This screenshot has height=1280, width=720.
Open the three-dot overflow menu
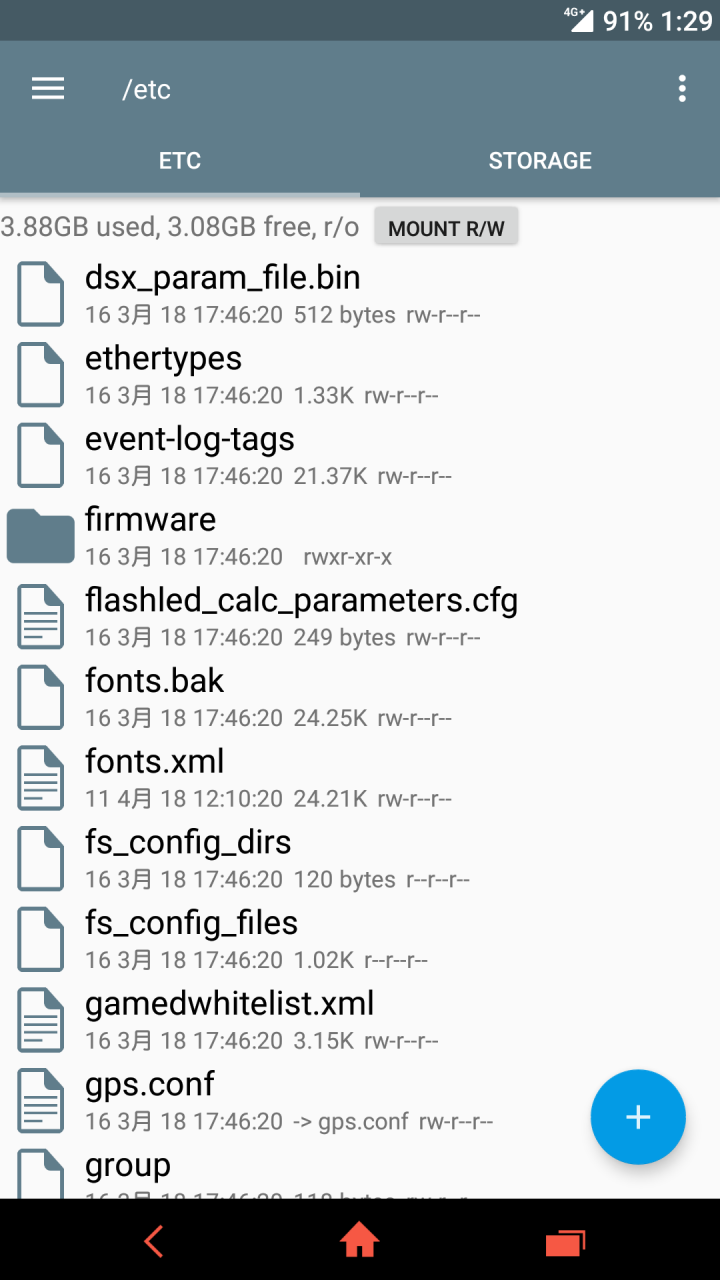682,89
